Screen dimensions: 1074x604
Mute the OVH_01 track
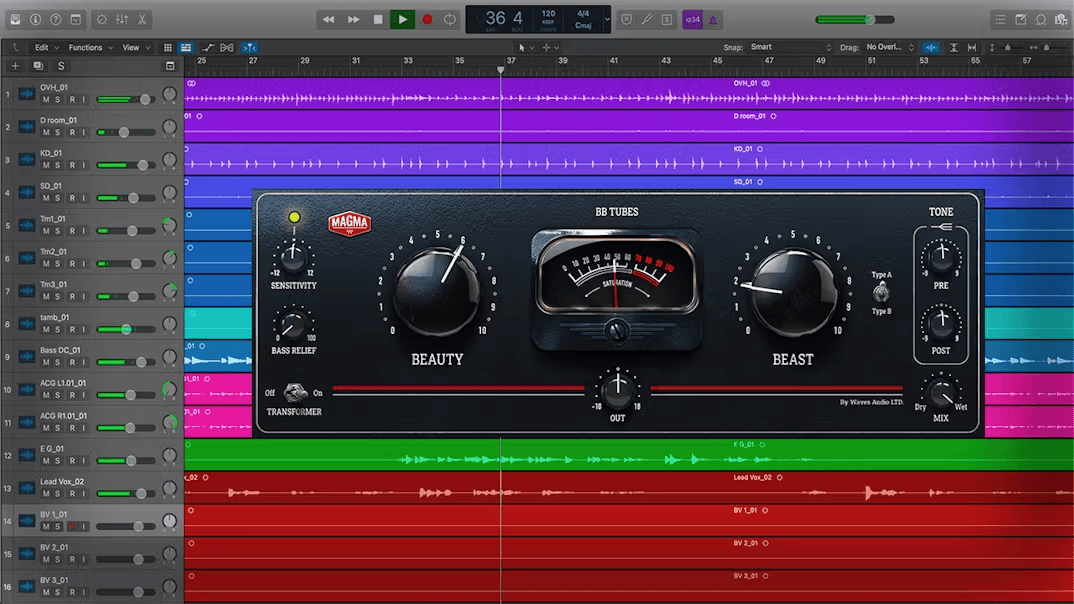click(x=46, y=99)
